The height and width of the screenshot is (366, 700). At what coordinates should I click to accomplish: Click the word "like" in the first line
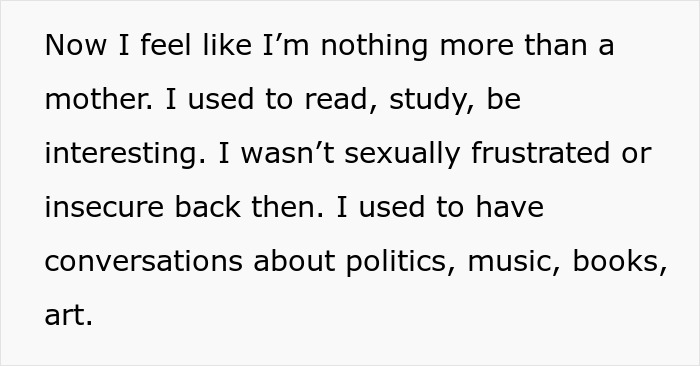point(227,45)
